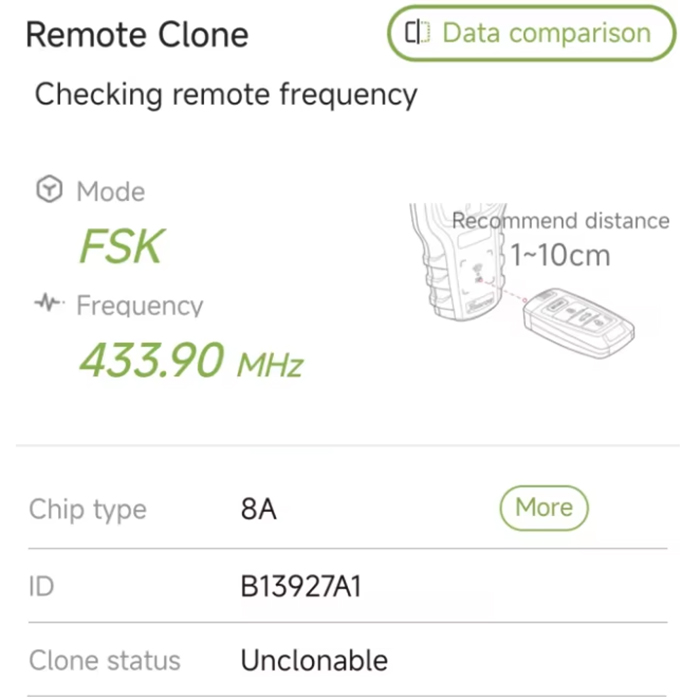Tap the Recommend distance text

tap(560, 220)
